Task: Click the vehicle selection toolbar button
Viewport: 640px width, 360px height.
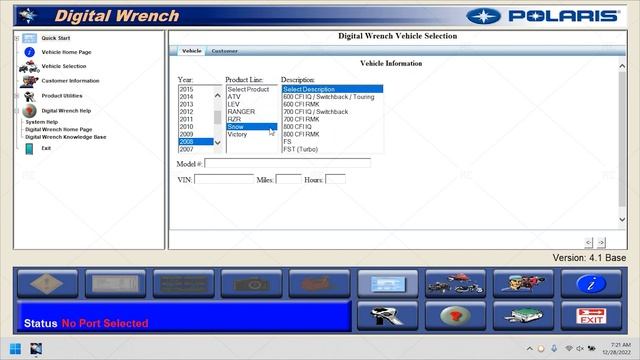Action: pos(456,283)
